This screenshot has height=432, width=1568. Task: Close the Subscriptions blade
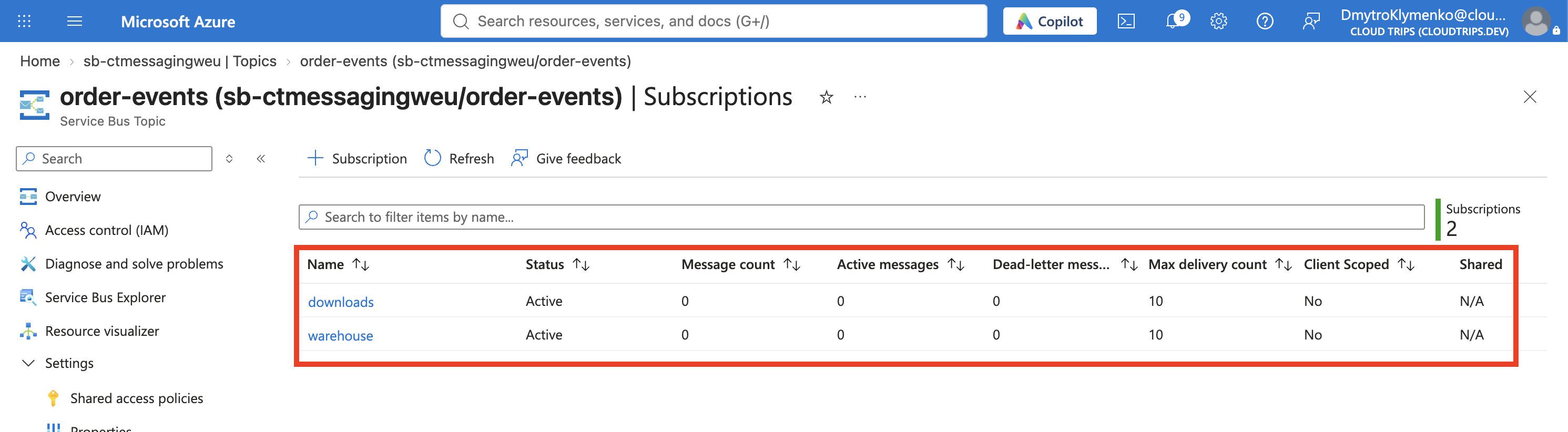point(1530,97)
